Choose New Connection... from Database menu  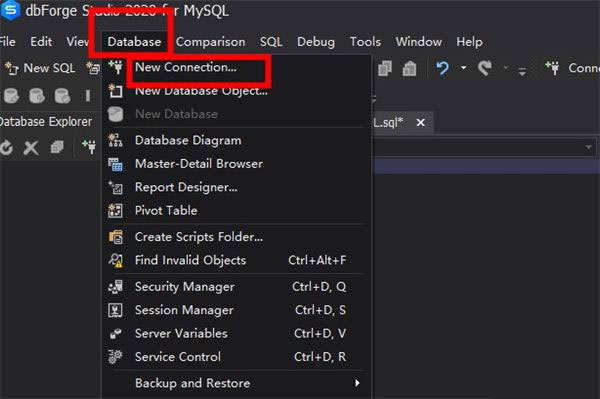pyautogui.click(x=186, y=67)
